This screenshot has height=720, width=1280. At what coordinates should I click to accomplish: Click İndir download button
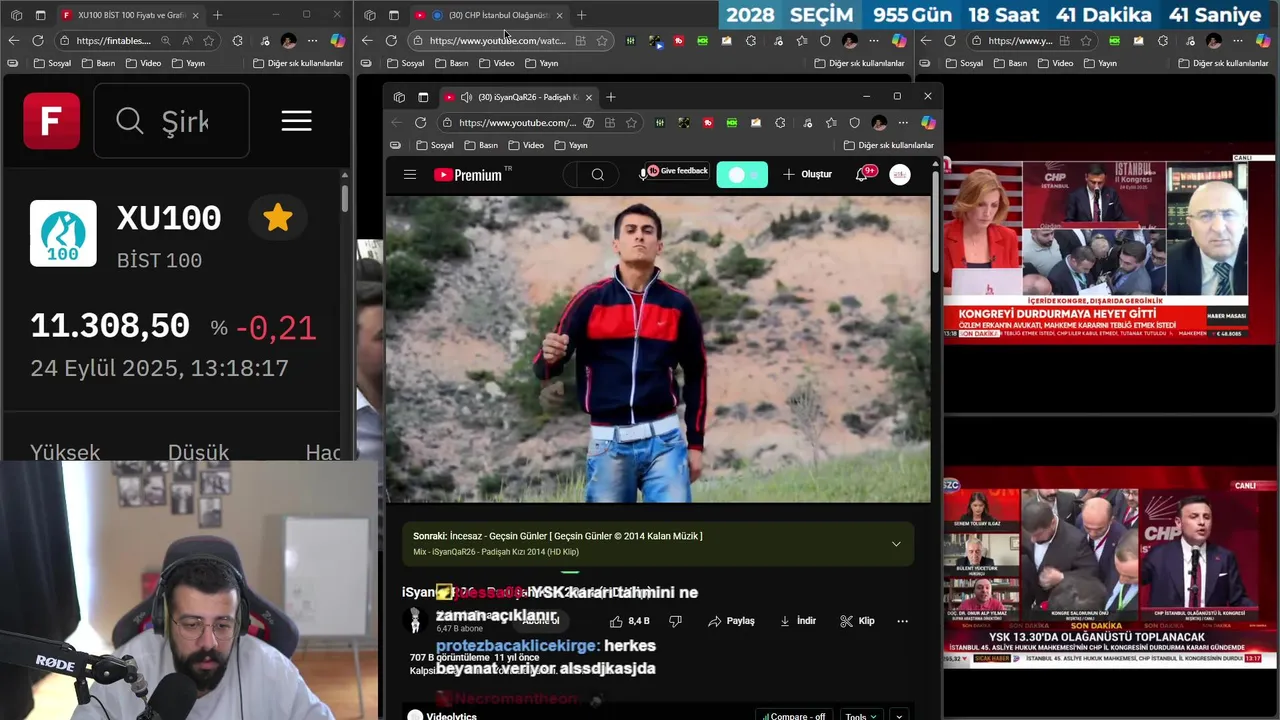click(x=798, y=621)
